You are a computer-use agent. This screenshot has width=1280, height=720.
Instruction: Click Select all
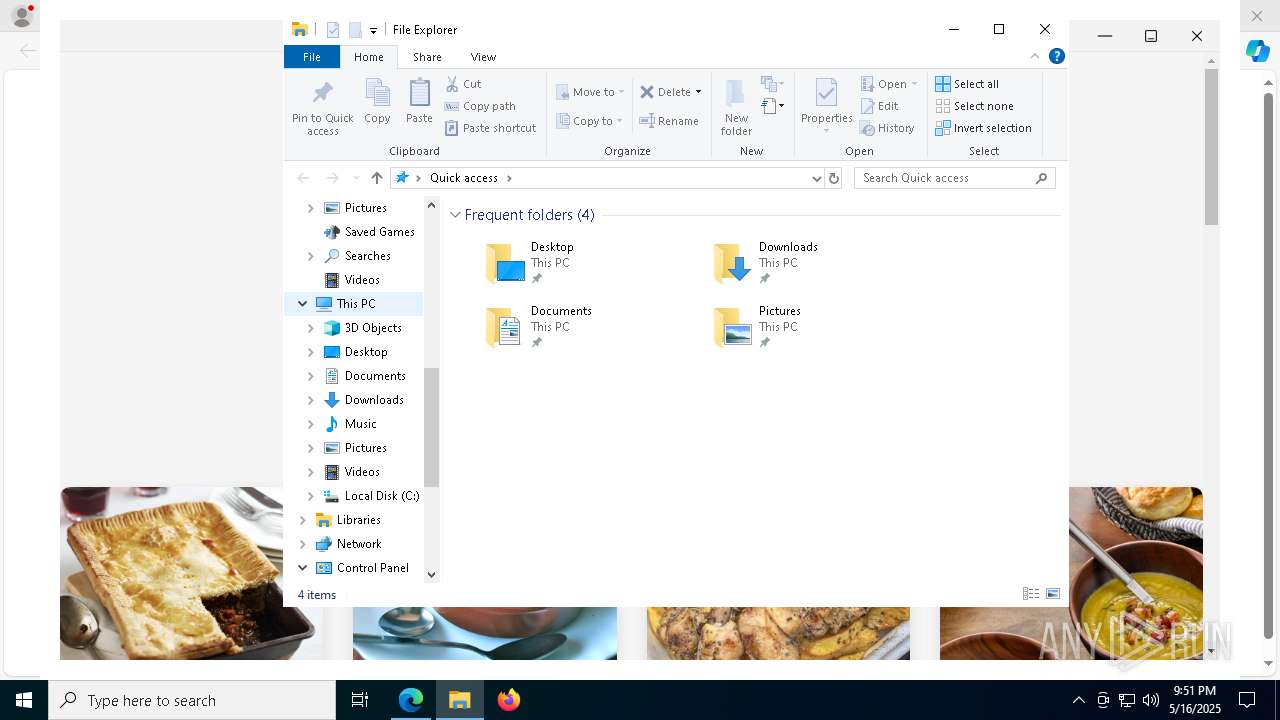pyautogui.click(x=967, y=84)
